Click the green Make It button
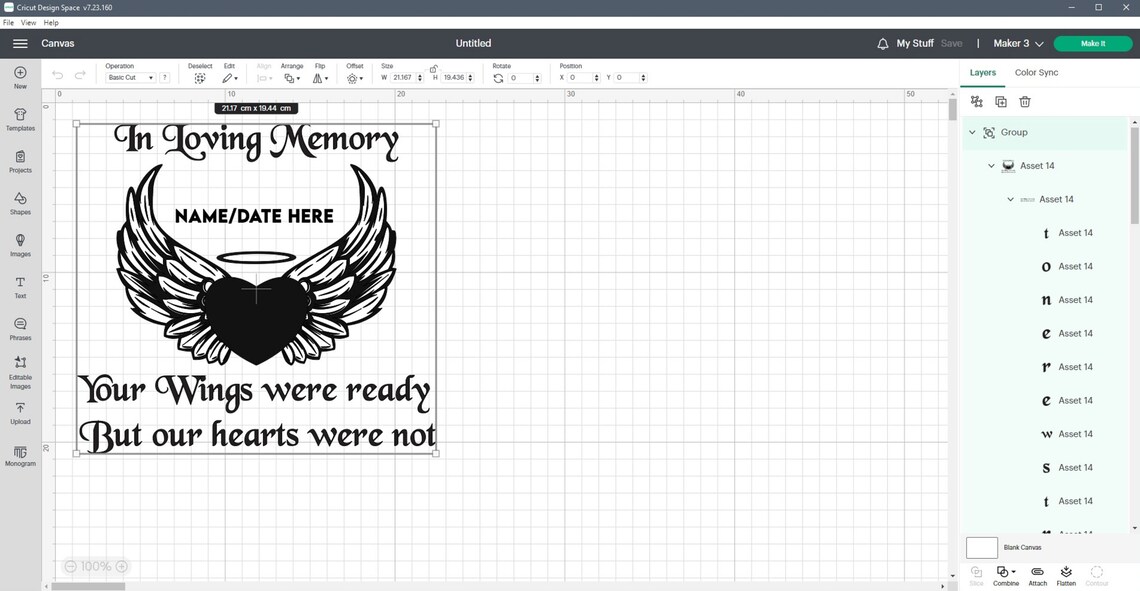 point(1091,43)
